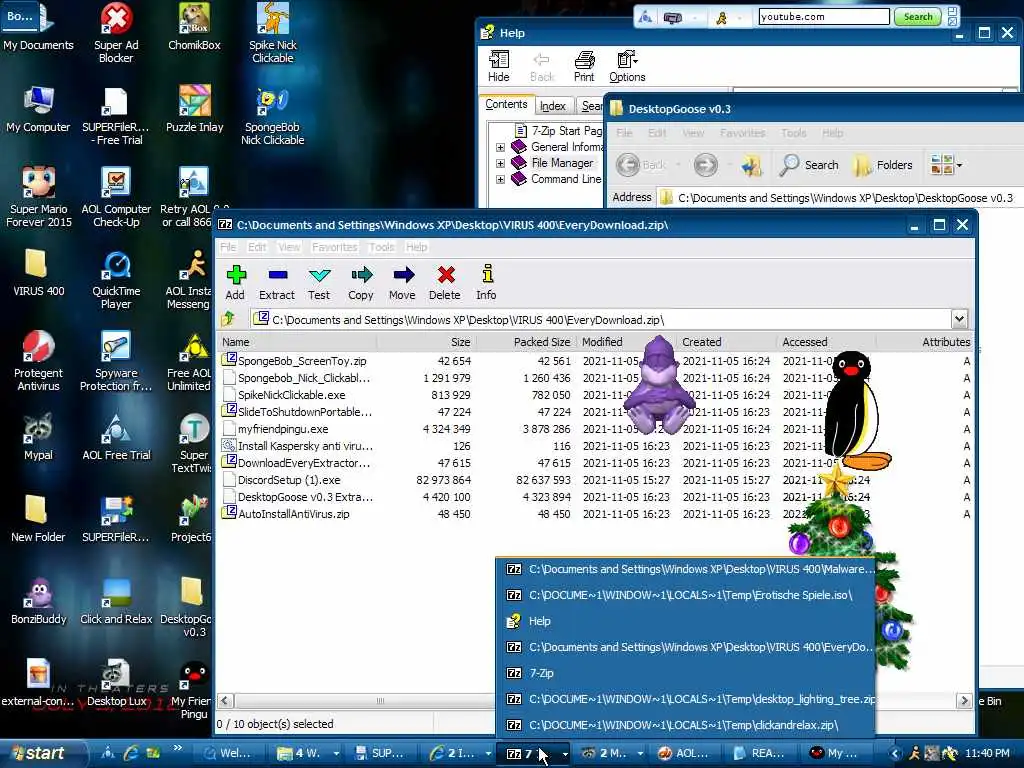Viewport: 1024px width, 768px height.
Task: Open Options in the Help window
Action: point(627,67)
